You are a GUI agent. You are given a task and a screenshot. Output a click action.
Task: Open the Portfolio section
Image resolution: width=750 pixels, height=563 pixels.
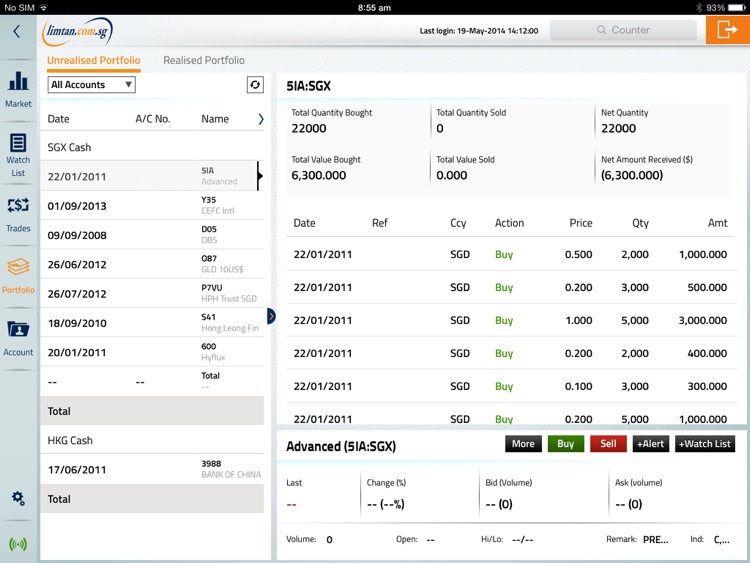tap(18, 276)
